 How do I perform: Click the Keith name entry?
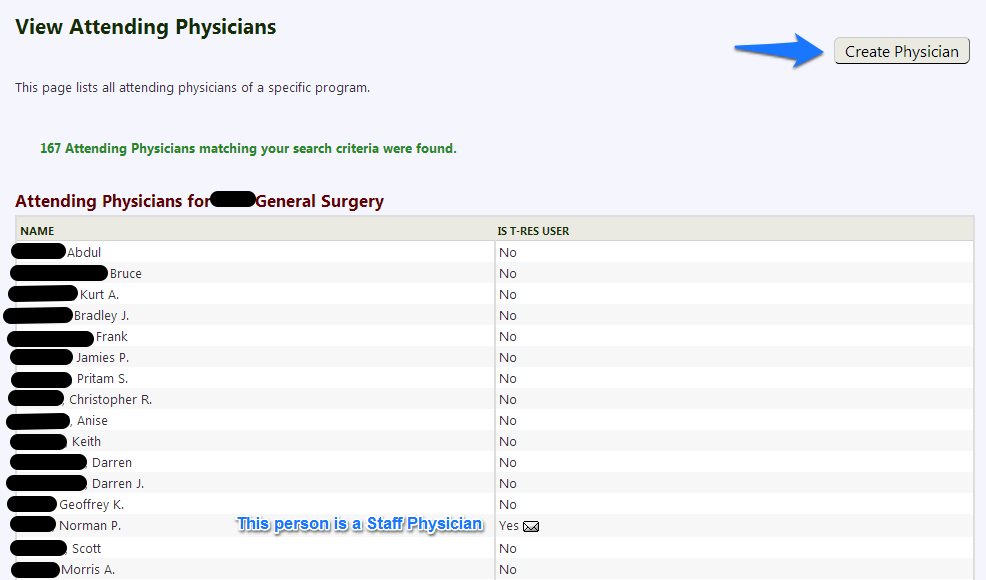click(86, 442)
